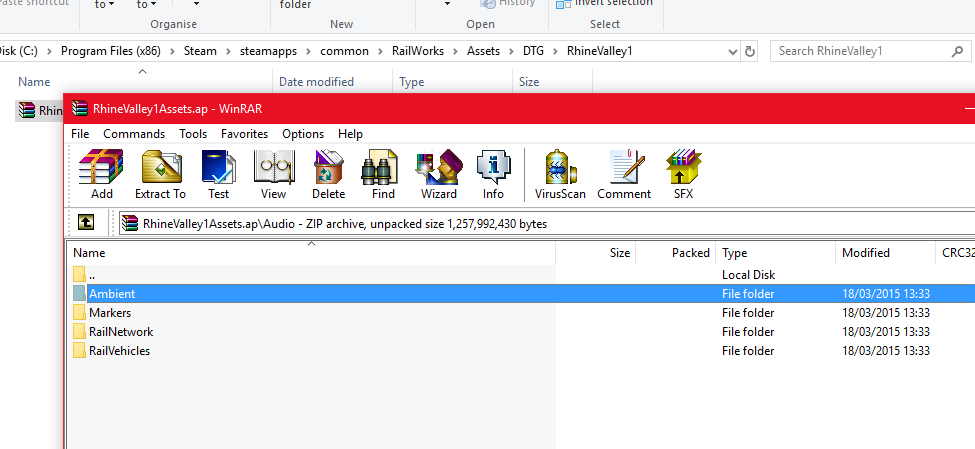Select the RailNetwork folder name

(121, 331)
